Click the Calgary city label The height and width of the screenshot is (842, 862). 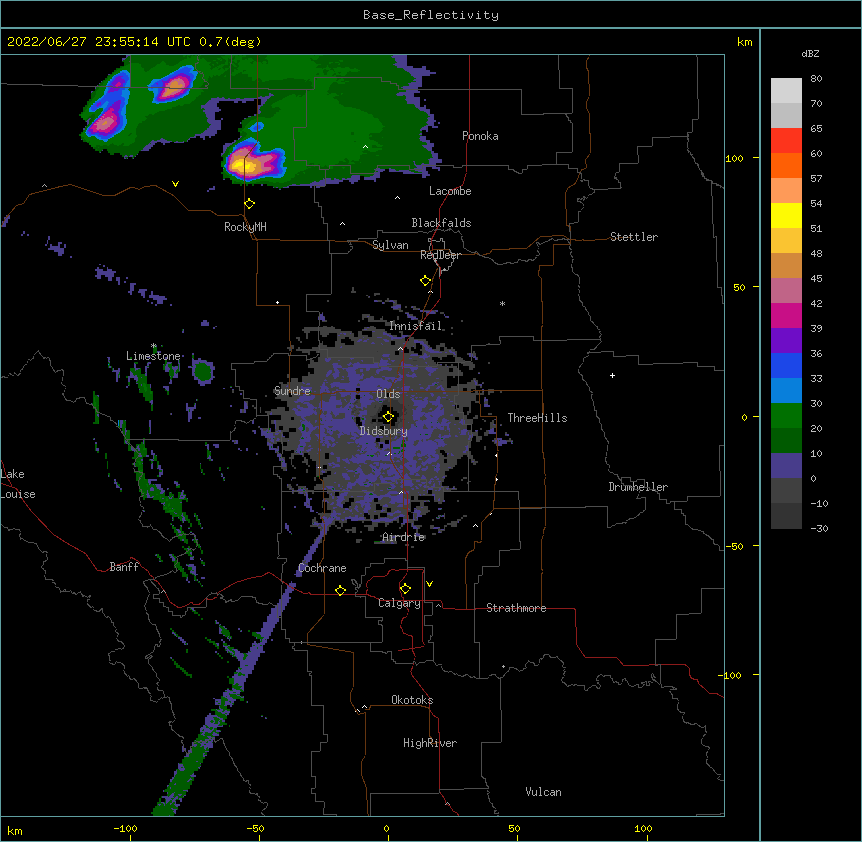pos(399,603)
